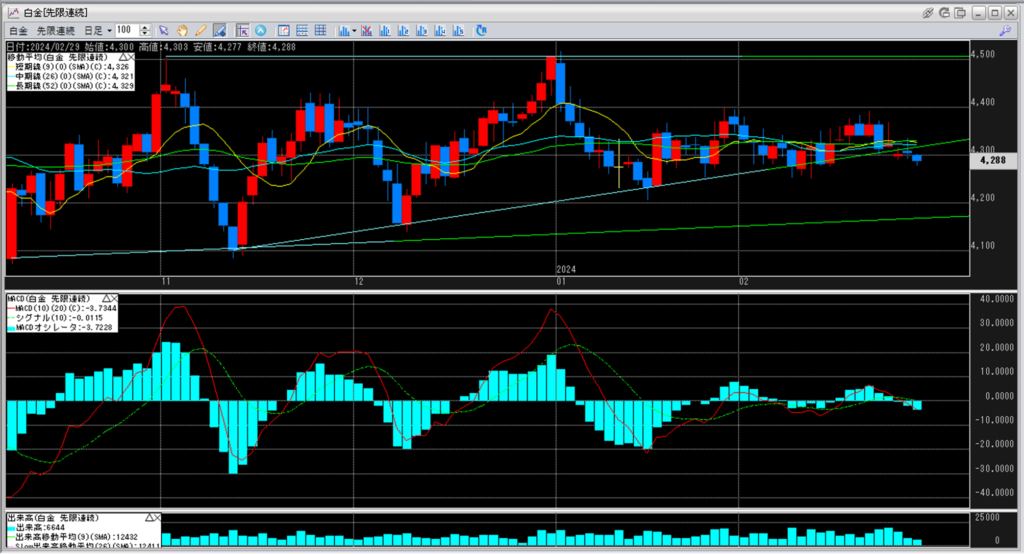This screenshot has height=554, width=1024.
Task: Open the three-column grid table view icon
Action: pyautogui.click(x=321, y=30)
